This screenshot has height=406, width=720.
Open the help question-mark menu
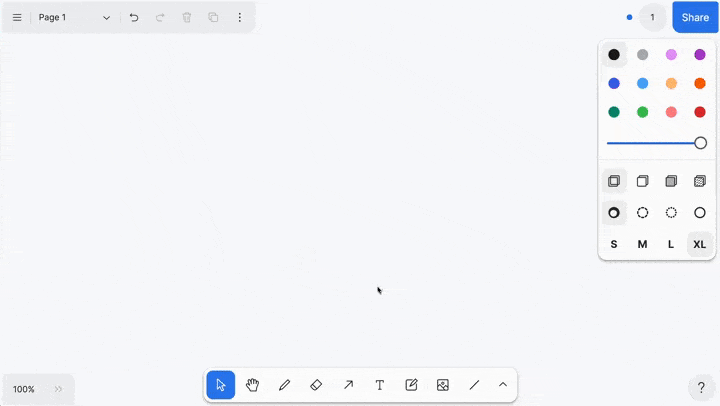point(701,388)
